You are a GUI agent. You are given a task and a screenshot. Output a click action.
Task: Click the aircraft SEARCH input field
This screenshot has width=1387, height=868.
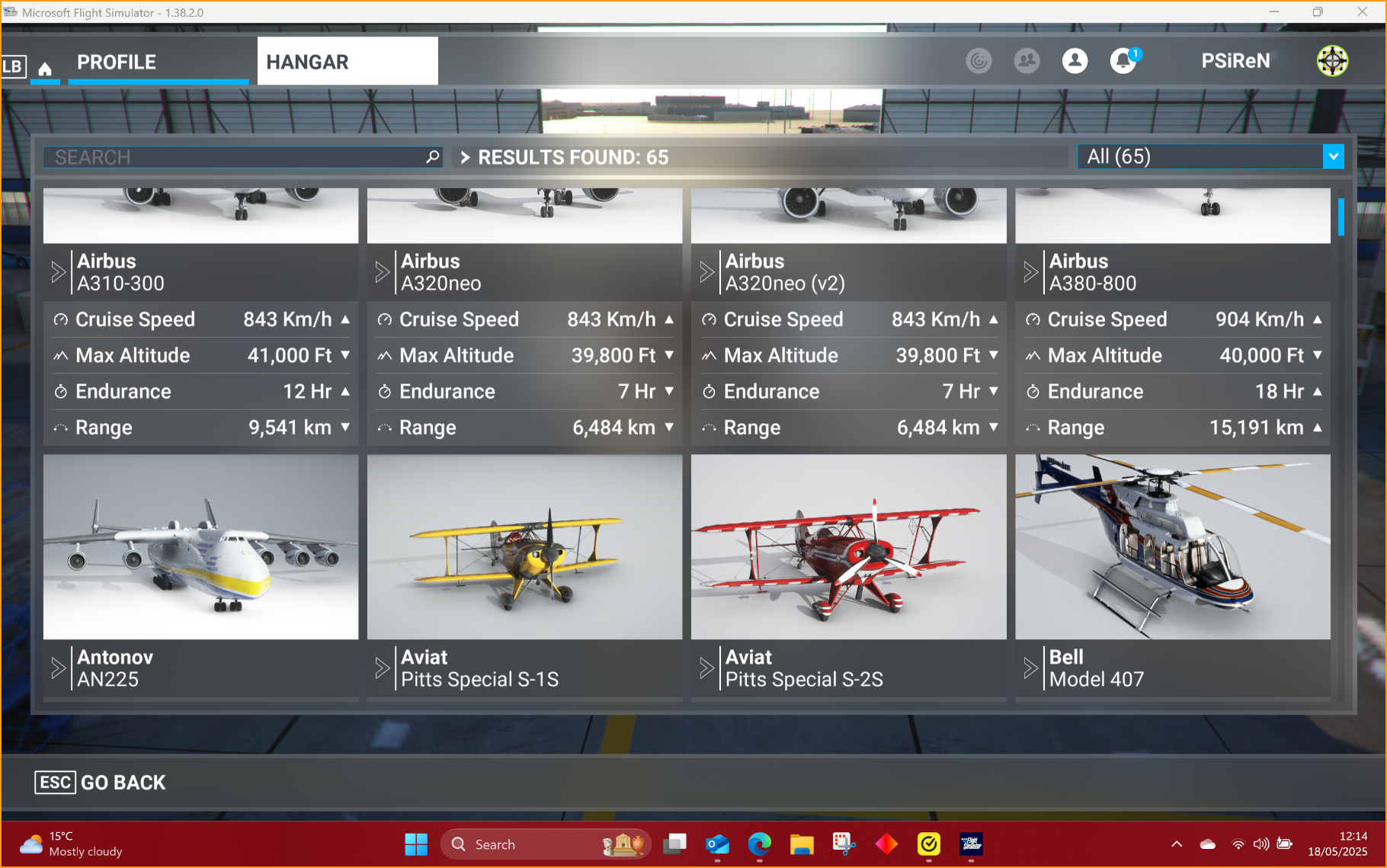(x=236, y=158)
